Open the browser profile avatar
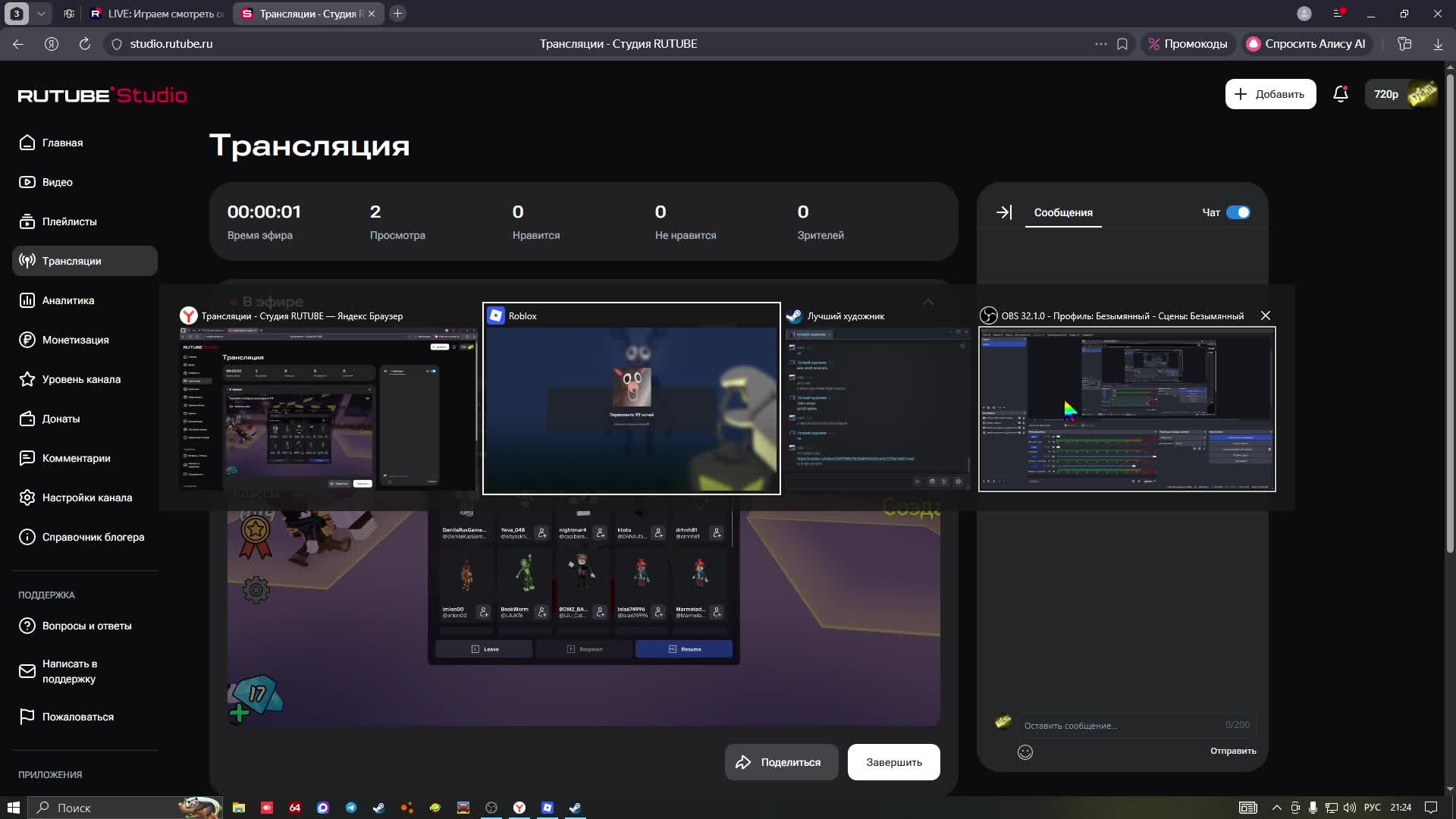 coord(1304,14)
